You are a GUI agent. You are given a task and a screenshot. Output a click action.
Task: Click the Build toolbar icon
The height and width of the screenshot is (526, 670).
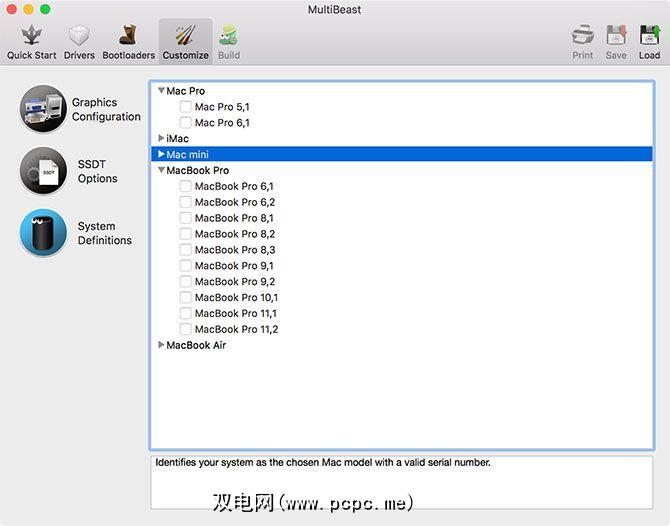point(229,37)
